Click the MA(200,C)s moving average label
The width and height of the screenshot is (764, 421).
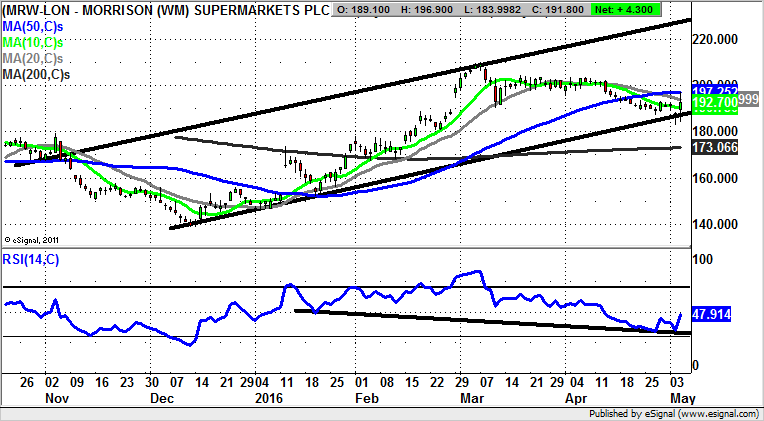[x=36, y=73]
